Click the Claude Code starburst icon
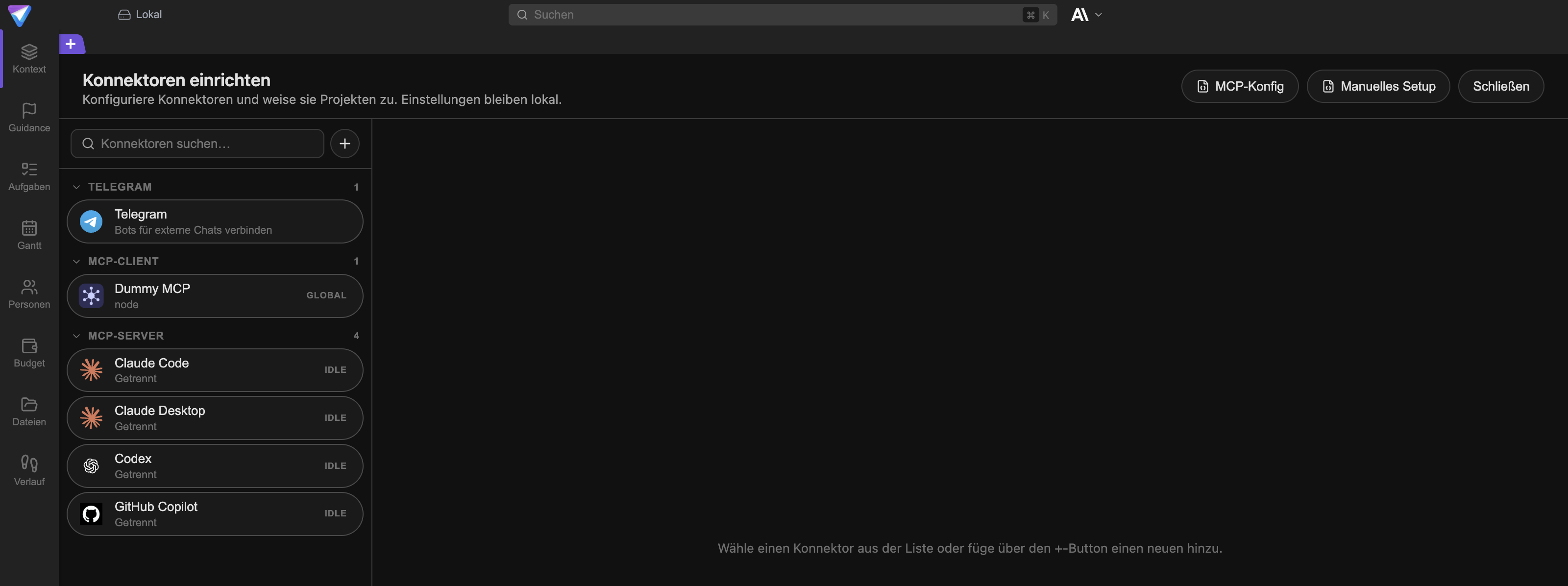1568x586 pixels. [x=91, y=370]
